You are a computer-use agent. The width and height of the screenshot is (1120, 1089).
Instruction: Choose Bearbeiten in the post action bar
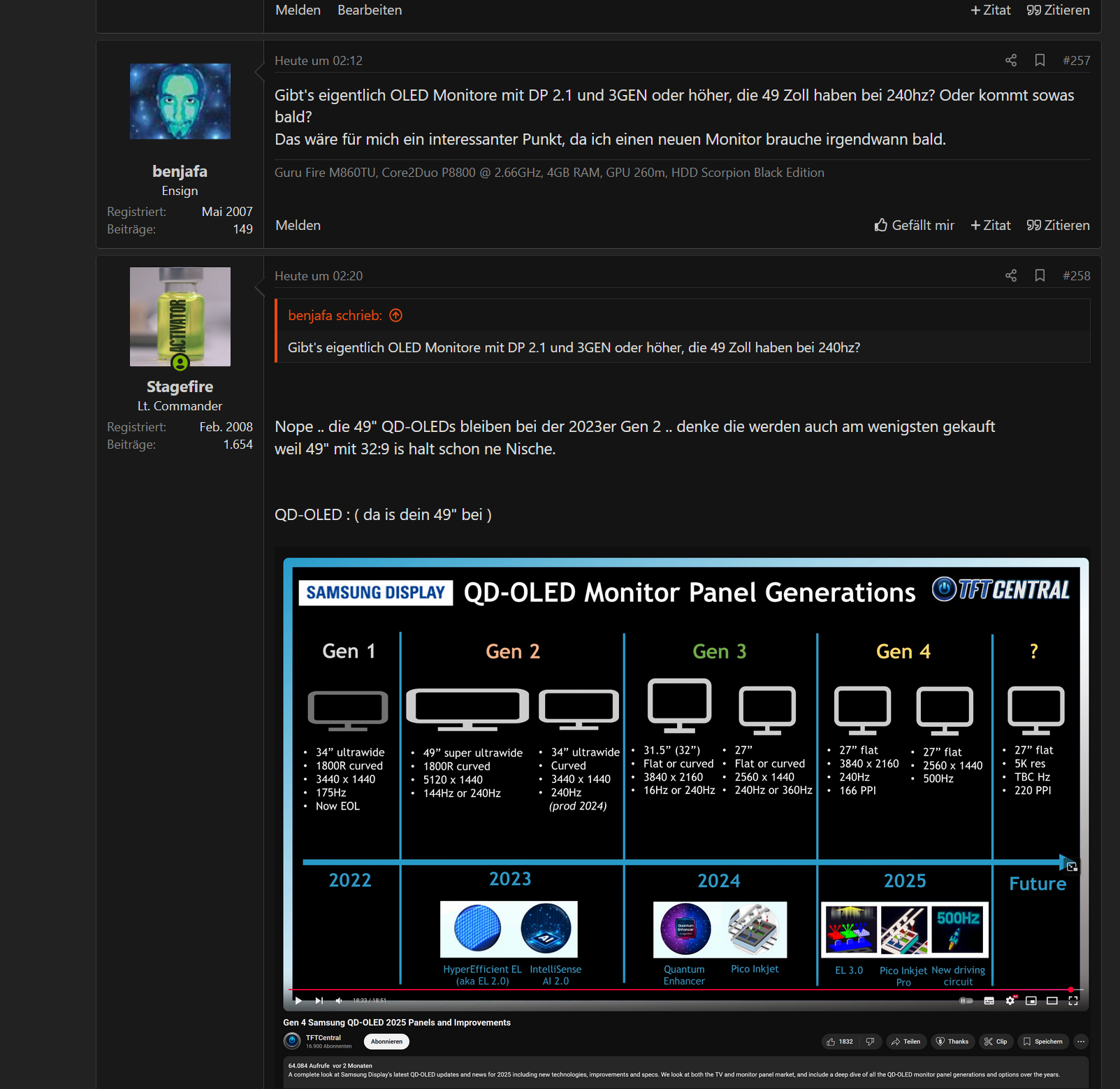[x=369, y=10]
